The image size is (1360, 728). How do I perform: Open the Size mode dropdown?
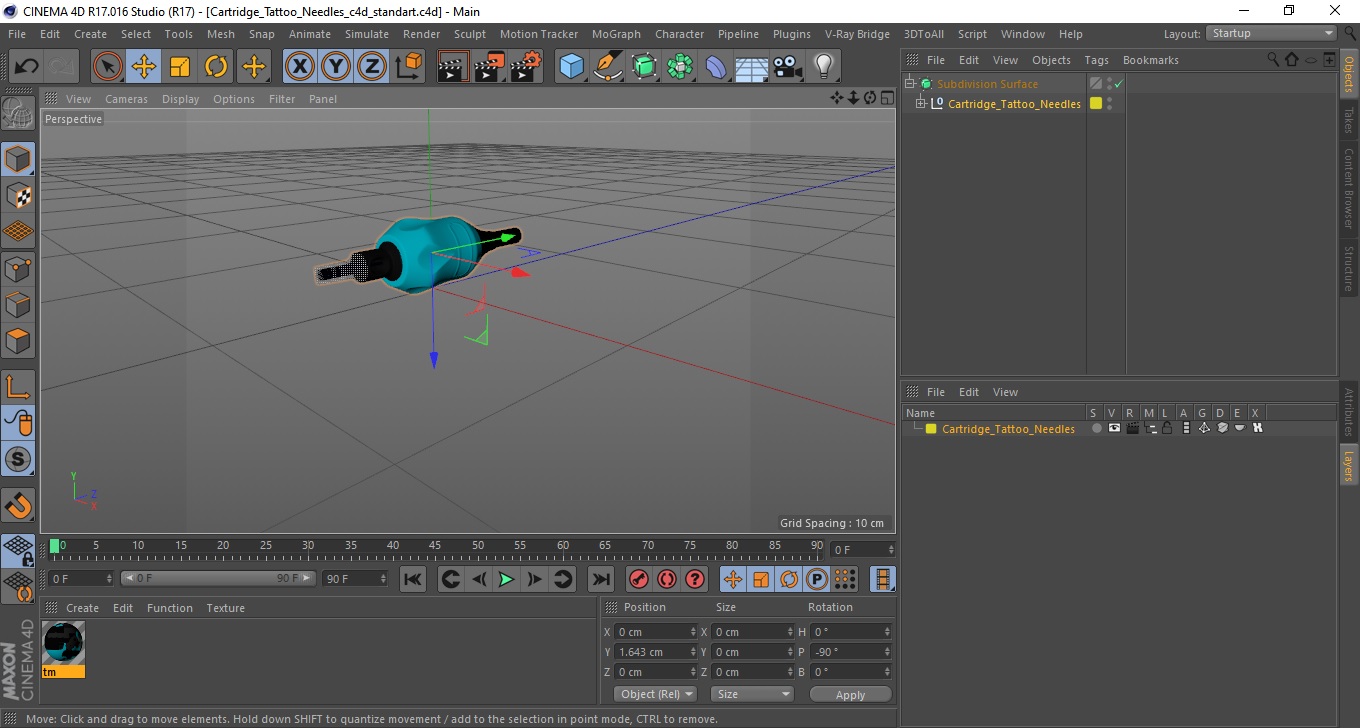point(752,694)
